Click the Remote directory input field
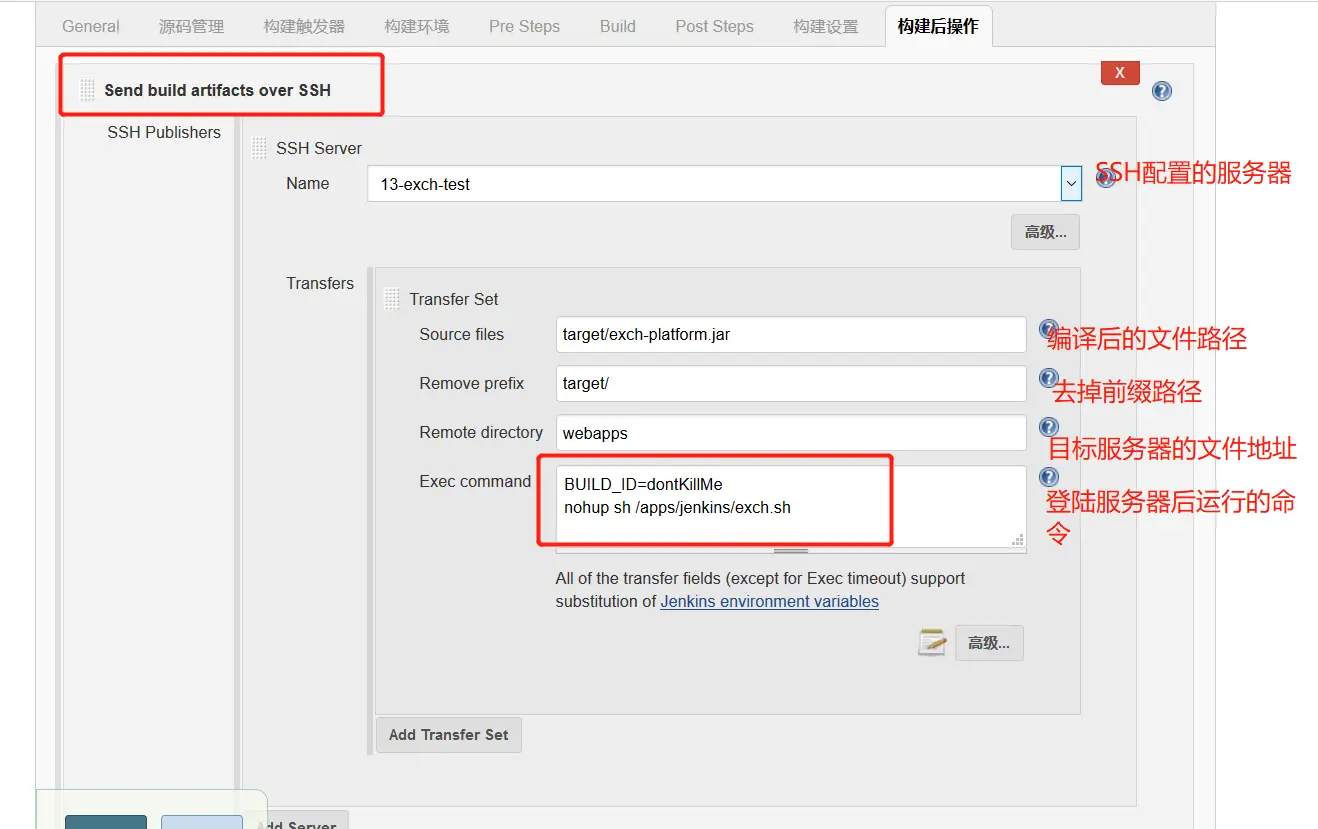This screenshot has height=829, width=1318. 791,432
